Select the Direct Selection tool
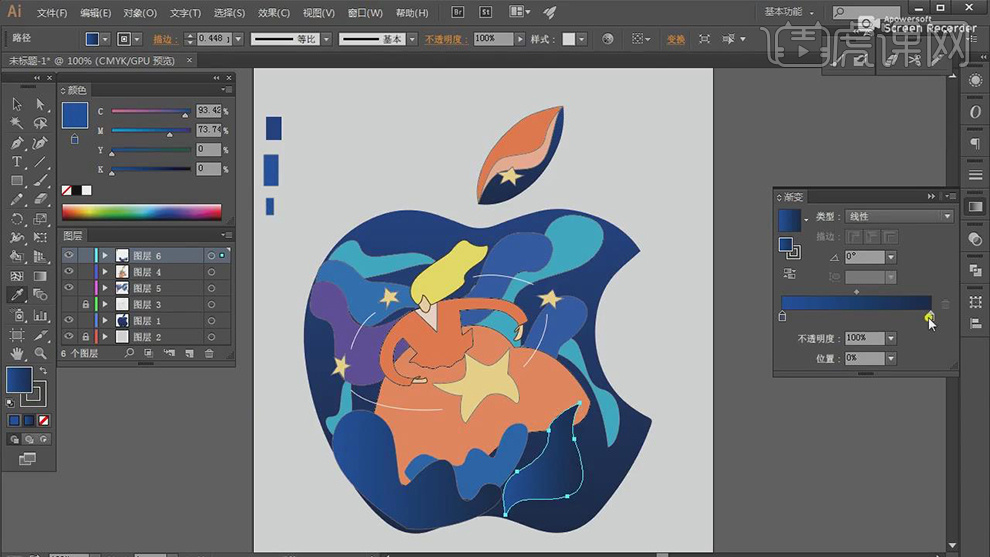This screenshot has height=557, width=990. (40, 104)
